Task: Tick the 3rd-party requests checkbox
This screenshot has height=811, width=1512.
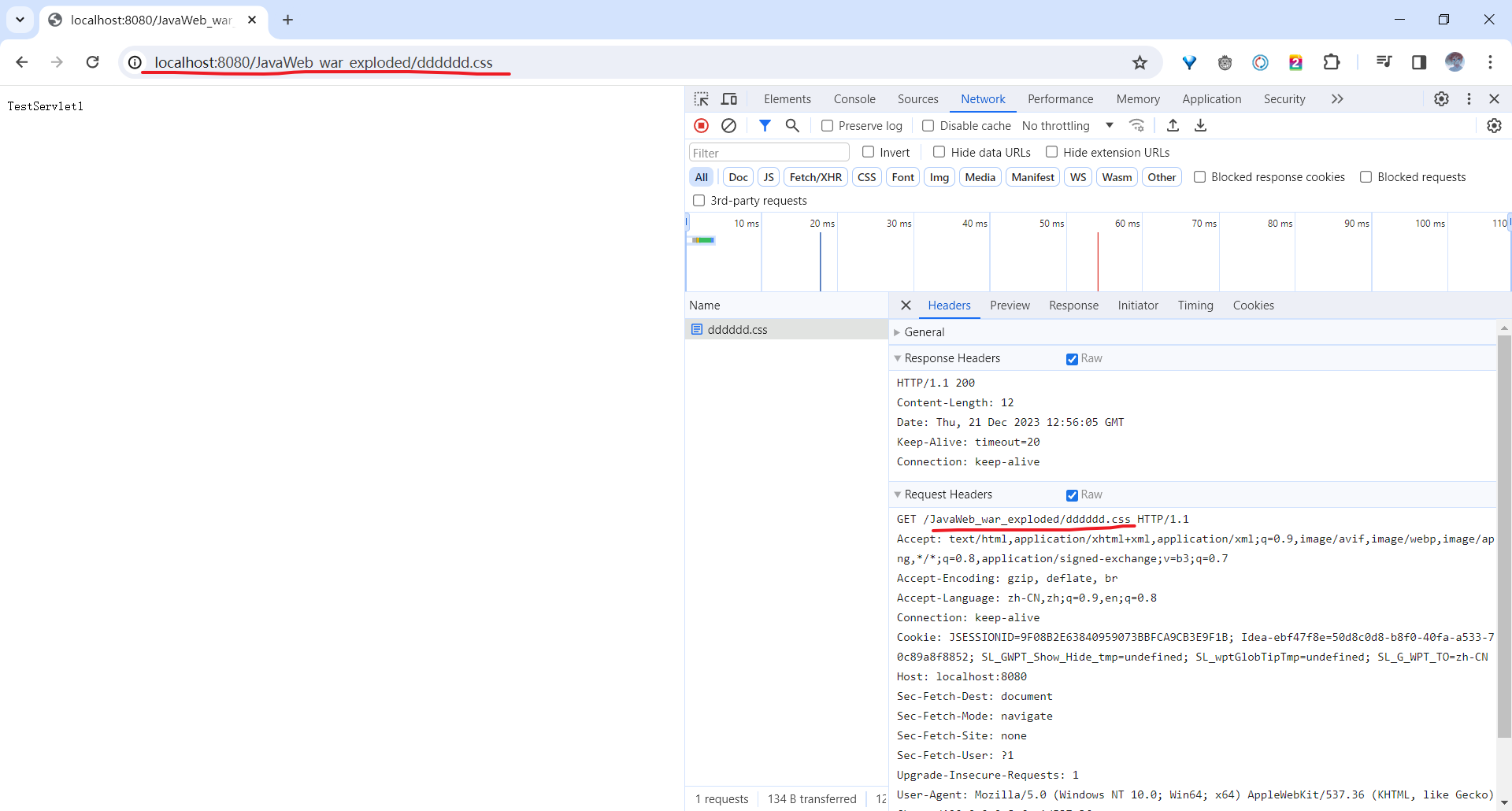Action: coord(699,201)
